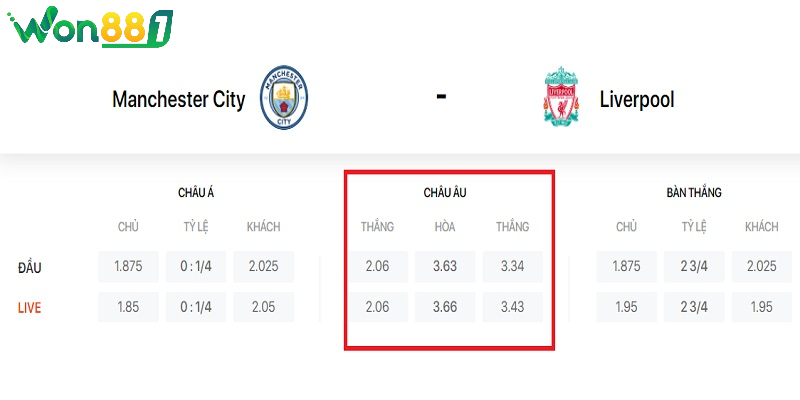Click Châu Á opening home odds 1.875

click(x=128, y=267)
